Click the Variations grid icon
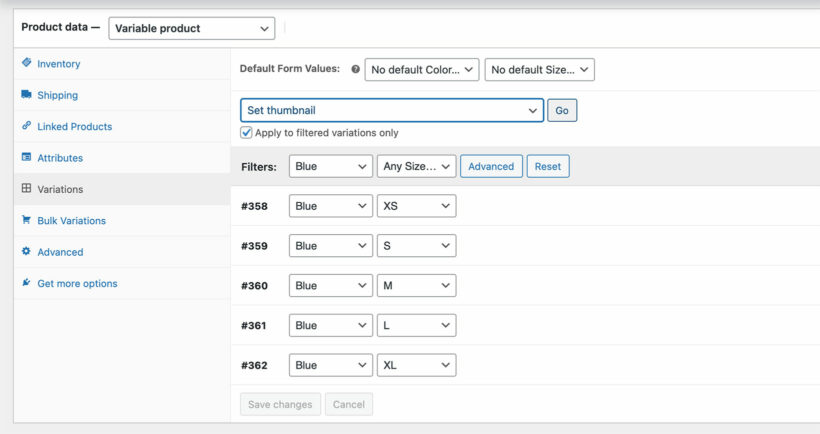This screenshot has height=434, width=820. (x=26, y=189)
